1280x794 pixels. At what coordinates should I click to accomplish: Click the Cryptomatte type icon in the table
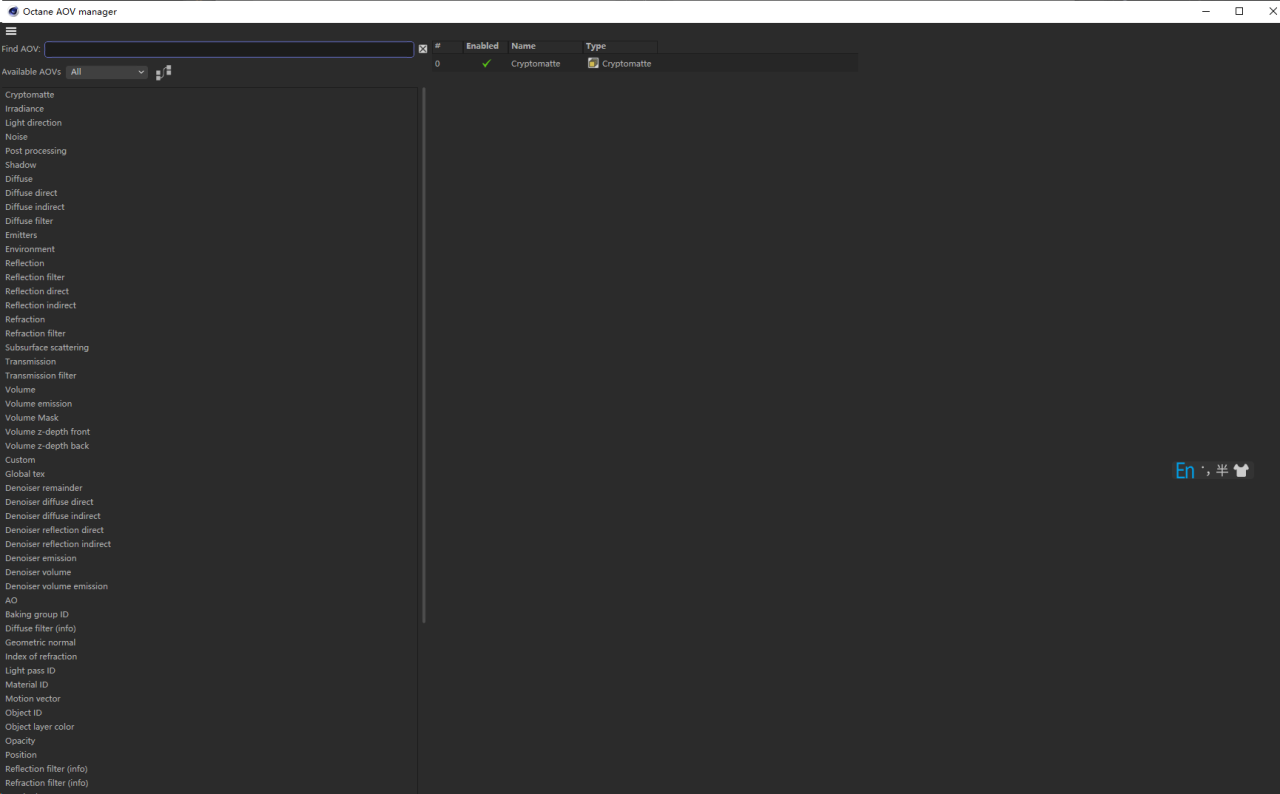click(x=593, y=63)
